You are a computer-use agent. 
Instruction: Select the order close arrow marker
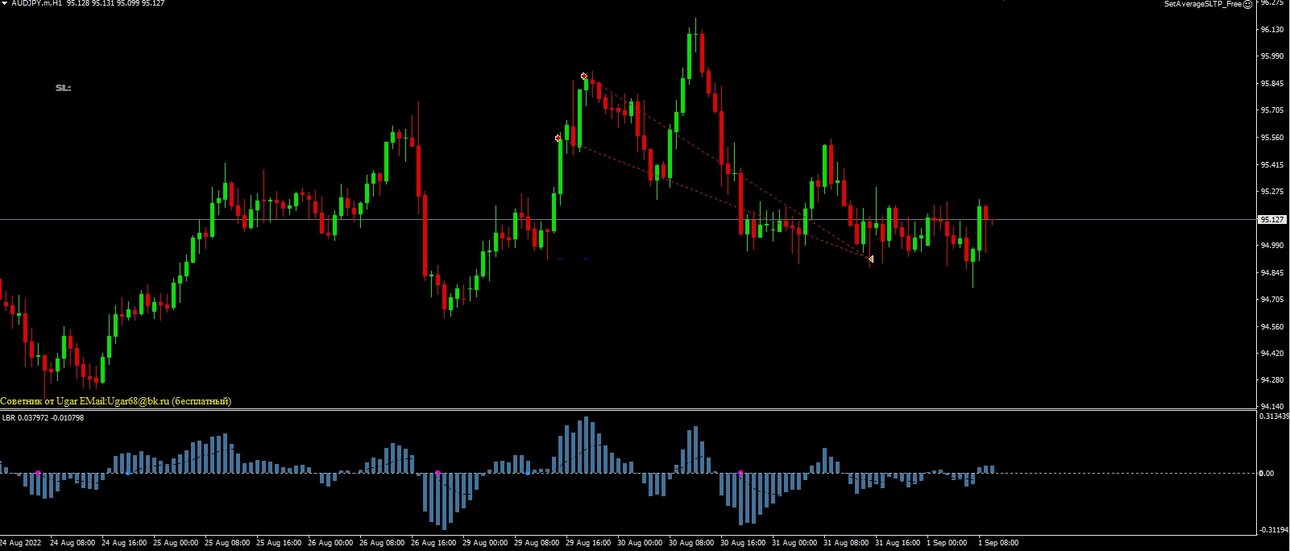tap(871, 259)
